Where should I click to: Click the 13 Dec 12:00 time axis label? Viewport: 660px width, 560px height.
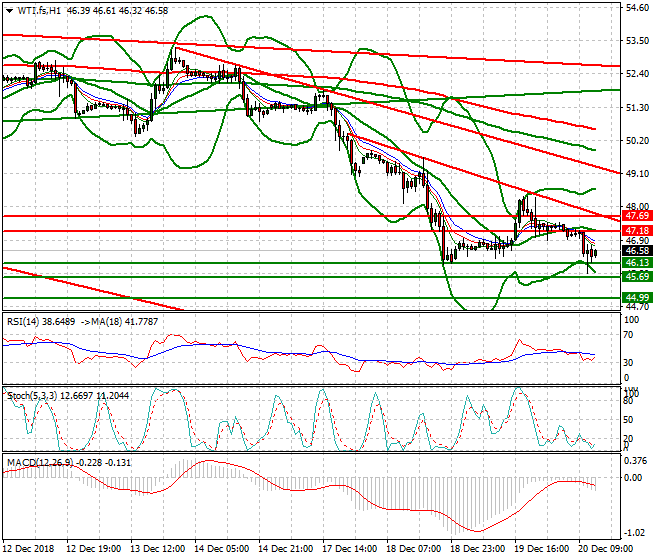pyautogui.click(x=157, y=549)
